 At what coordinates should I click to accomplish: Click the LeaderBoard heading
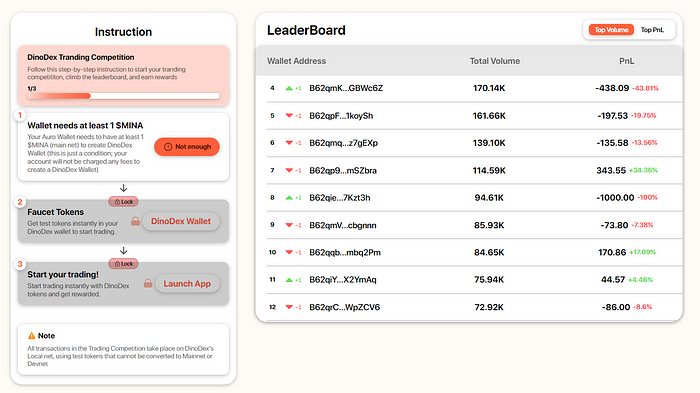click(306, 30)
